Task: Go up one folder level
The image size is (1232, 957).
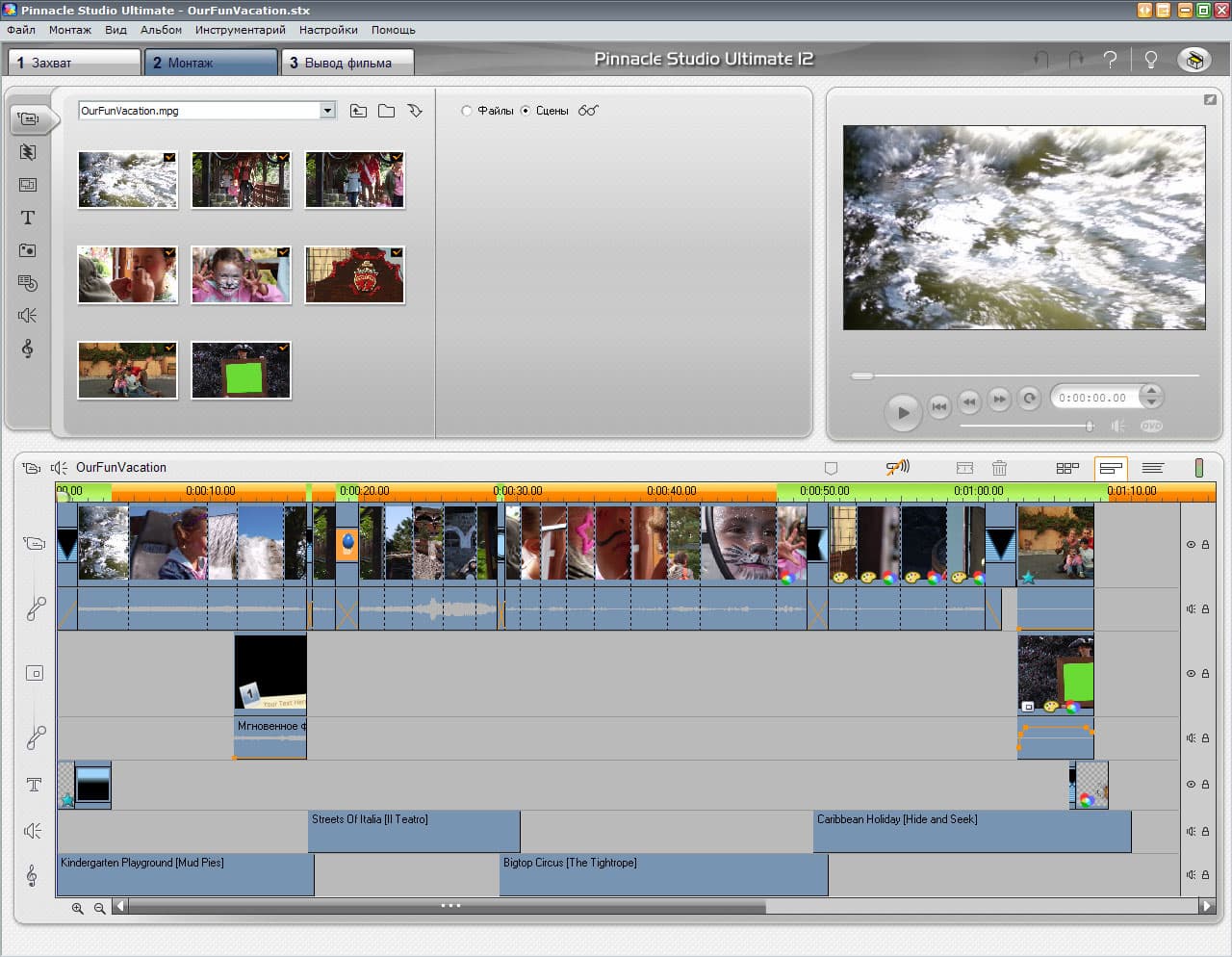Action: 358,111
